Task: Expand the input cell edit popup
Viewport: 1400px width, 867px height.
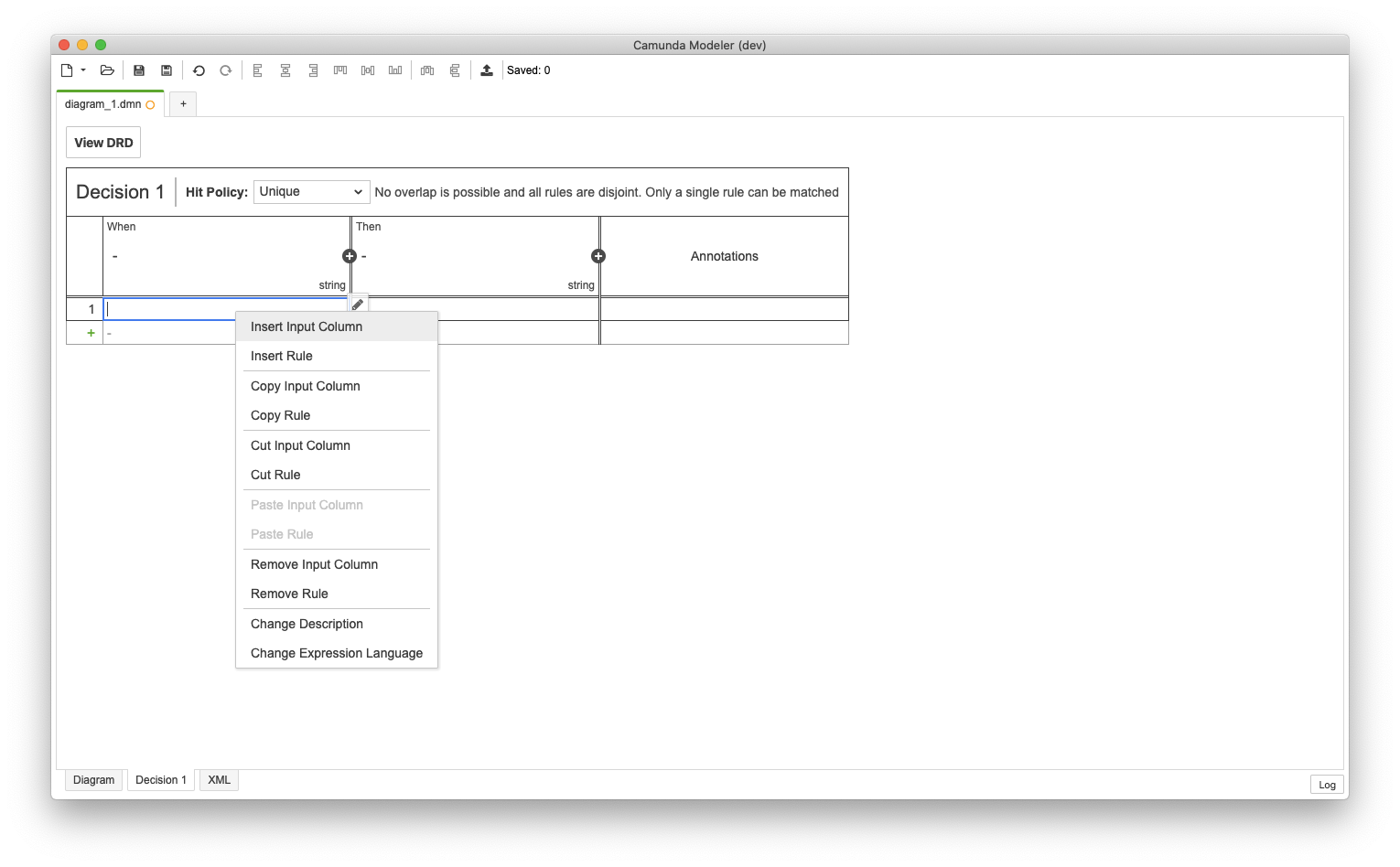Action: pyautogui.click(x=357, y=303)
